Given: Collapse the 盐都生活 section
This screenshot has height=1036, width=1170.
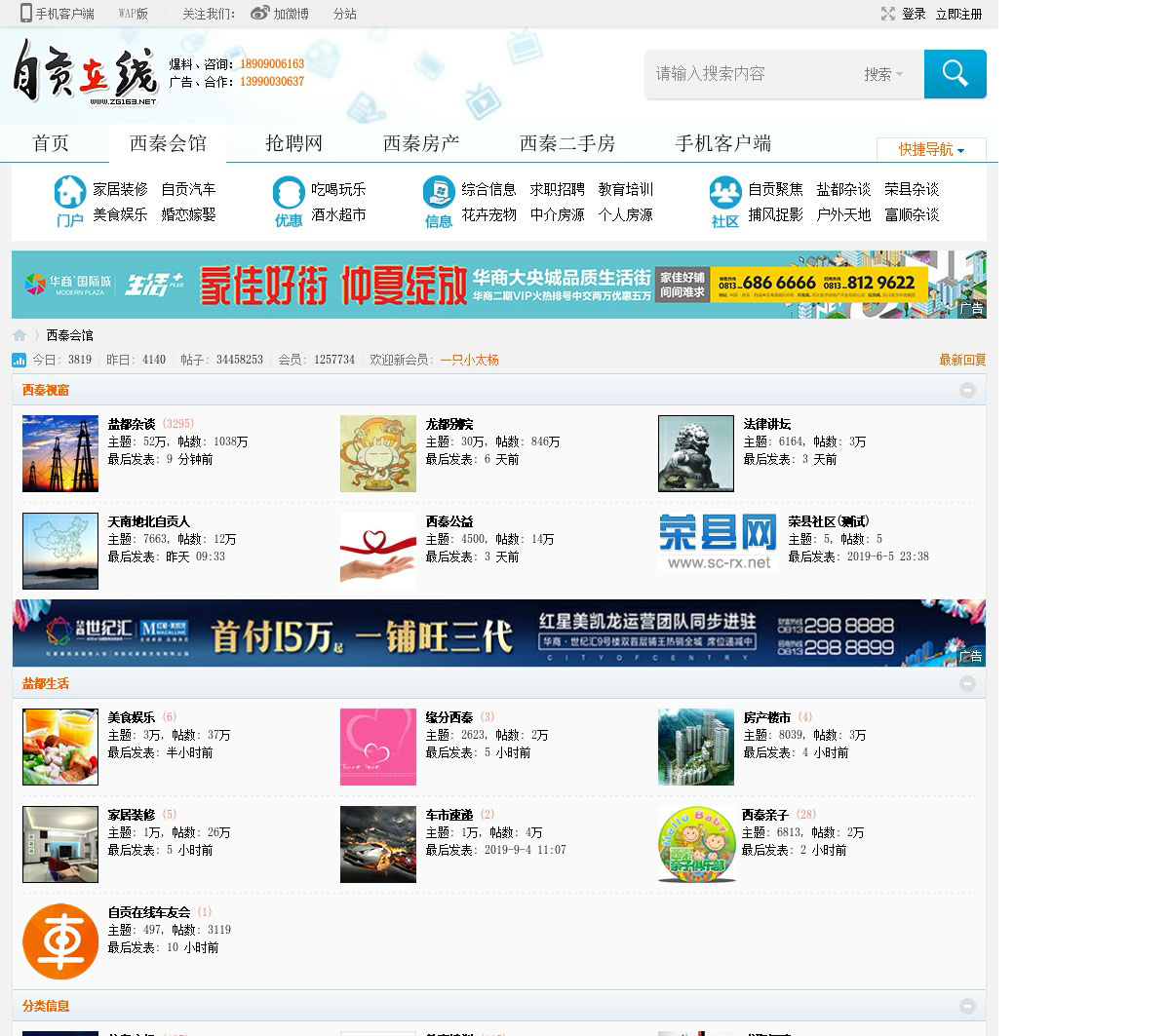Looking at the screenshot, I should coord(967,683).
